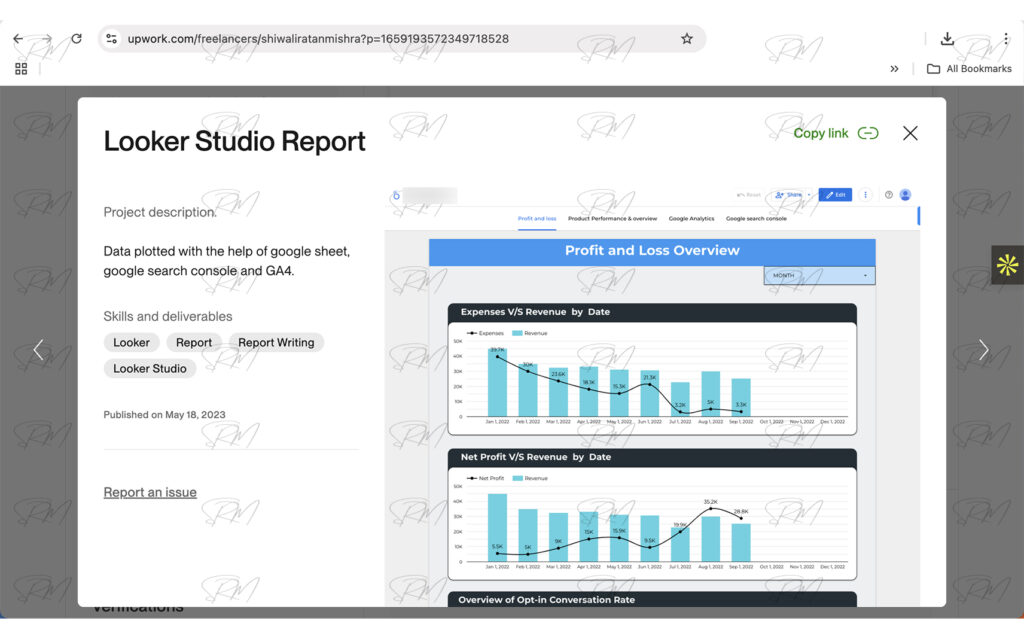Click the Expenses legend in first chart
Viewport: 1024px width, 639px height.
pos(485,333)
